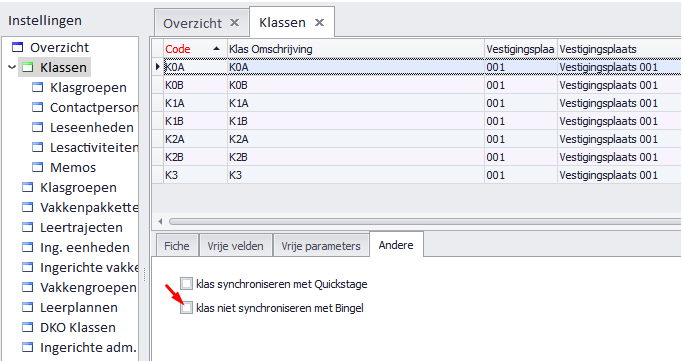The height and width of the screenshot is (361, 683).
Task: Select the Vakkengroepen window icon
Action: pos(28,287)
